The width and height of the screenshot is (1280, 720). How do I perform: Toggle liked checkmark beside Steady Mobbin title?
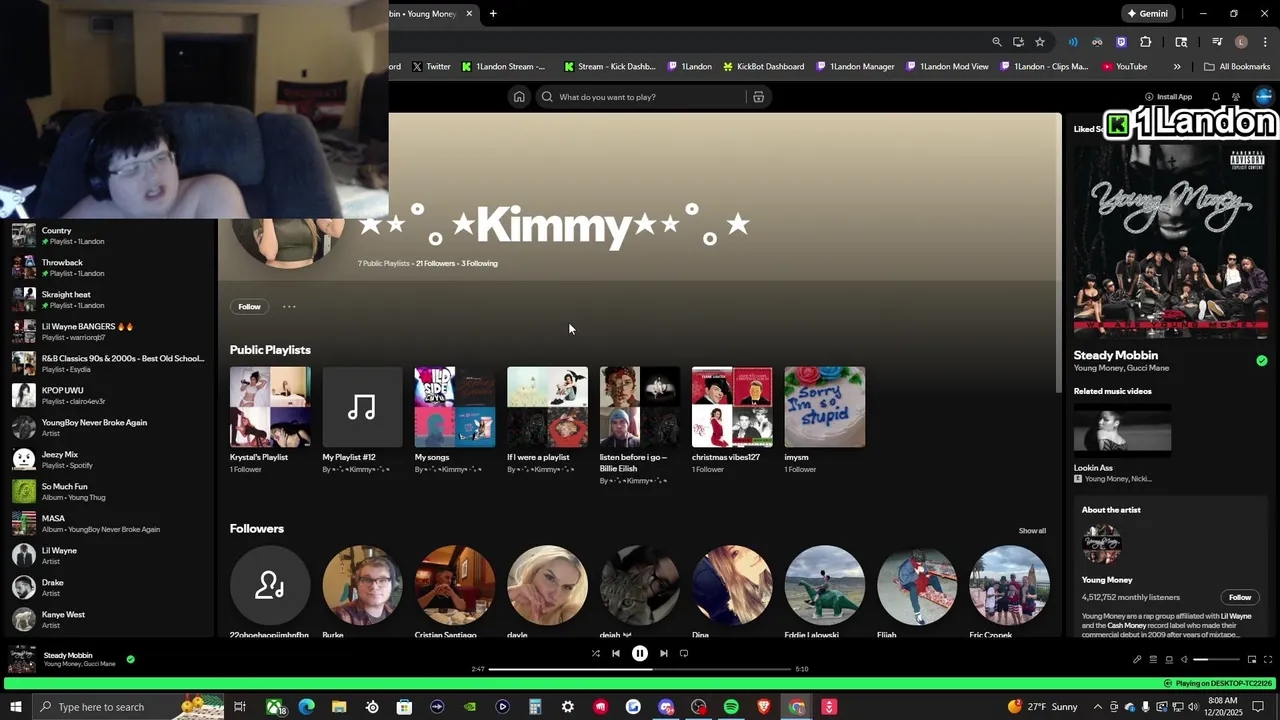(1262, 361)
